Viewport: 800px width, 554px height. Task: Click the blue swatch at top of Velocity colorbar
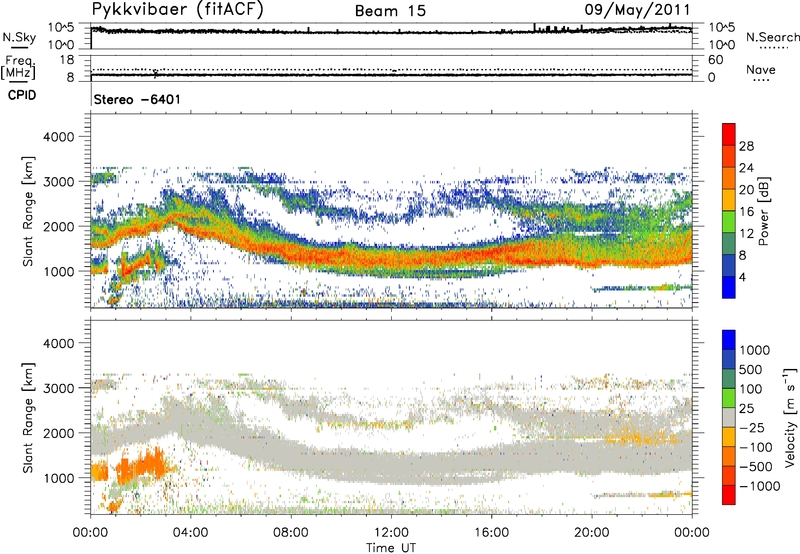729,340
